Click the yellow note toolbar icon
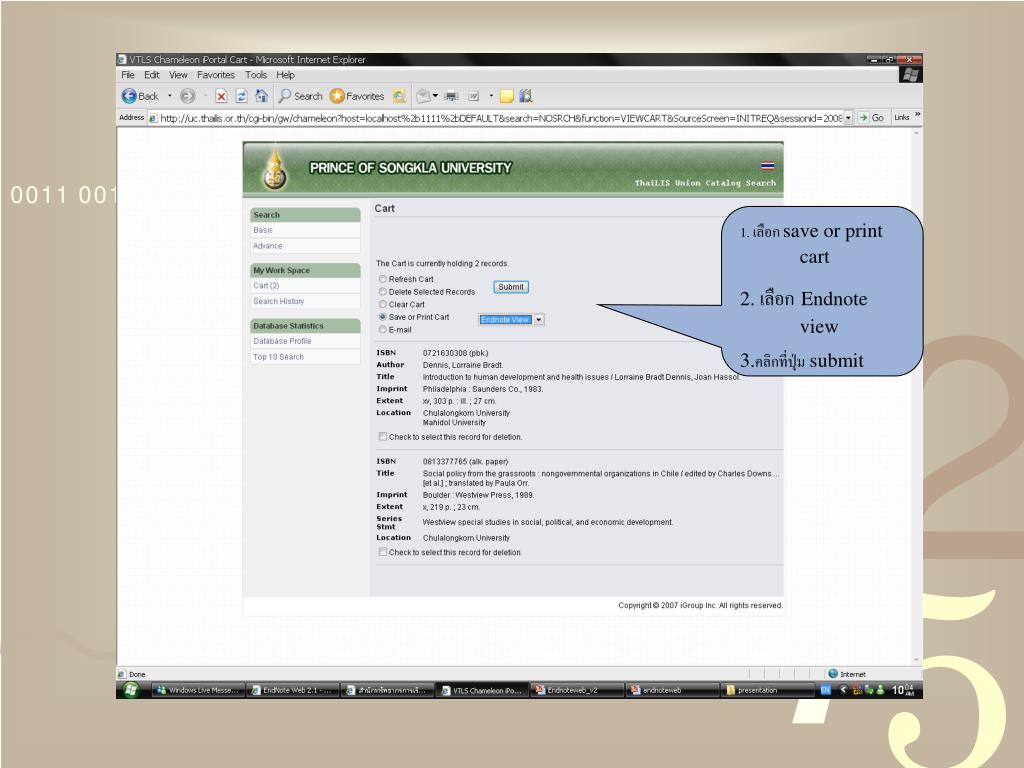 [x=507, y=97]
